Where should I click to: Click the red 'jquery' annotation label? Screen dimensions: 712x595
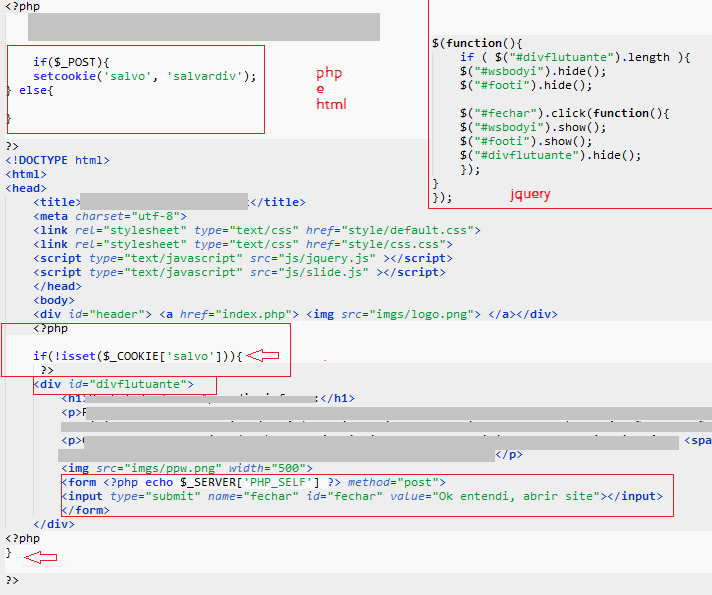[530, 194]
